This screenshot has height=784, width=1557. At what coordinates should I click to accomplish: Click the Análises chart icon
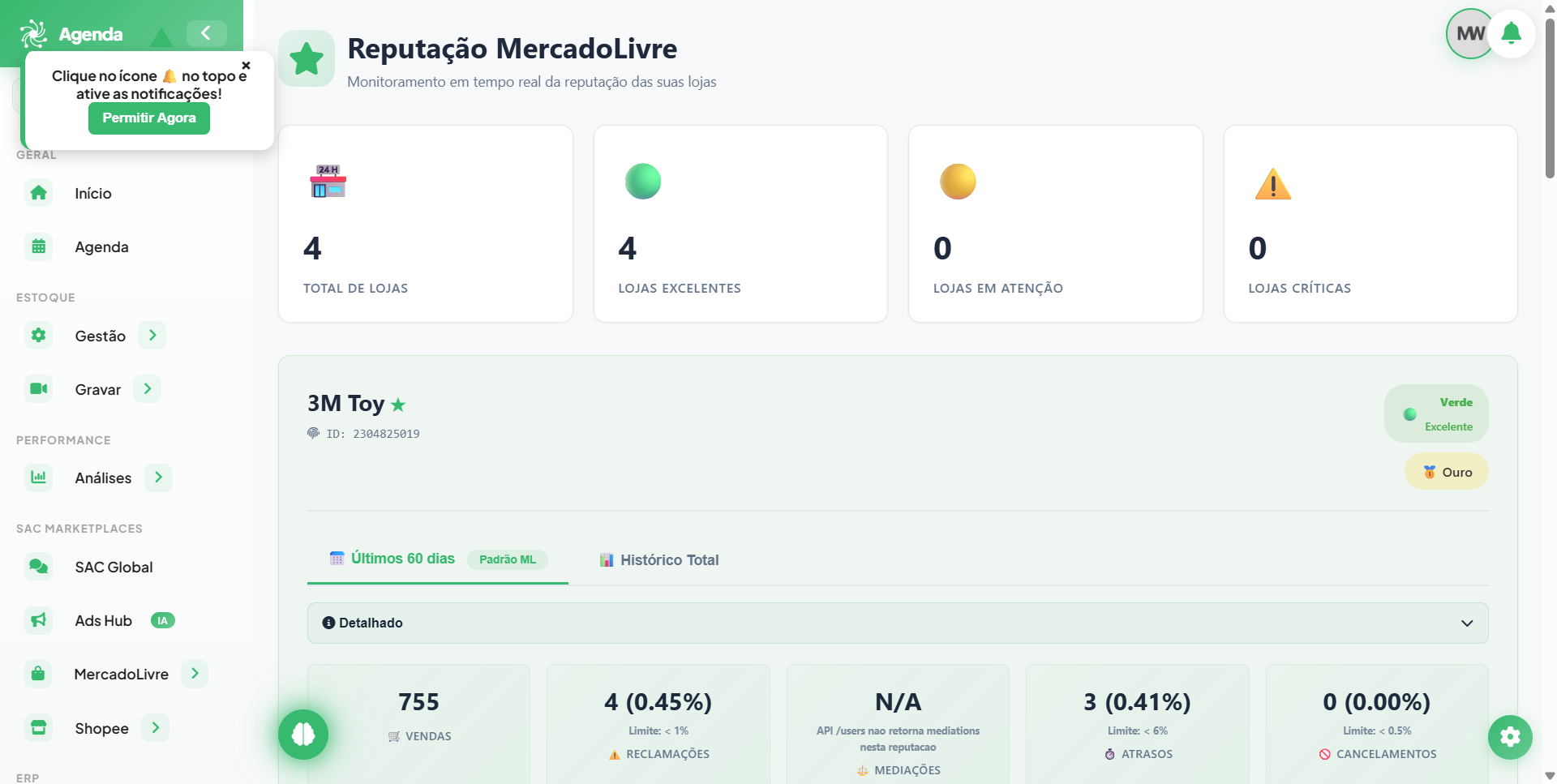[38, 478]
